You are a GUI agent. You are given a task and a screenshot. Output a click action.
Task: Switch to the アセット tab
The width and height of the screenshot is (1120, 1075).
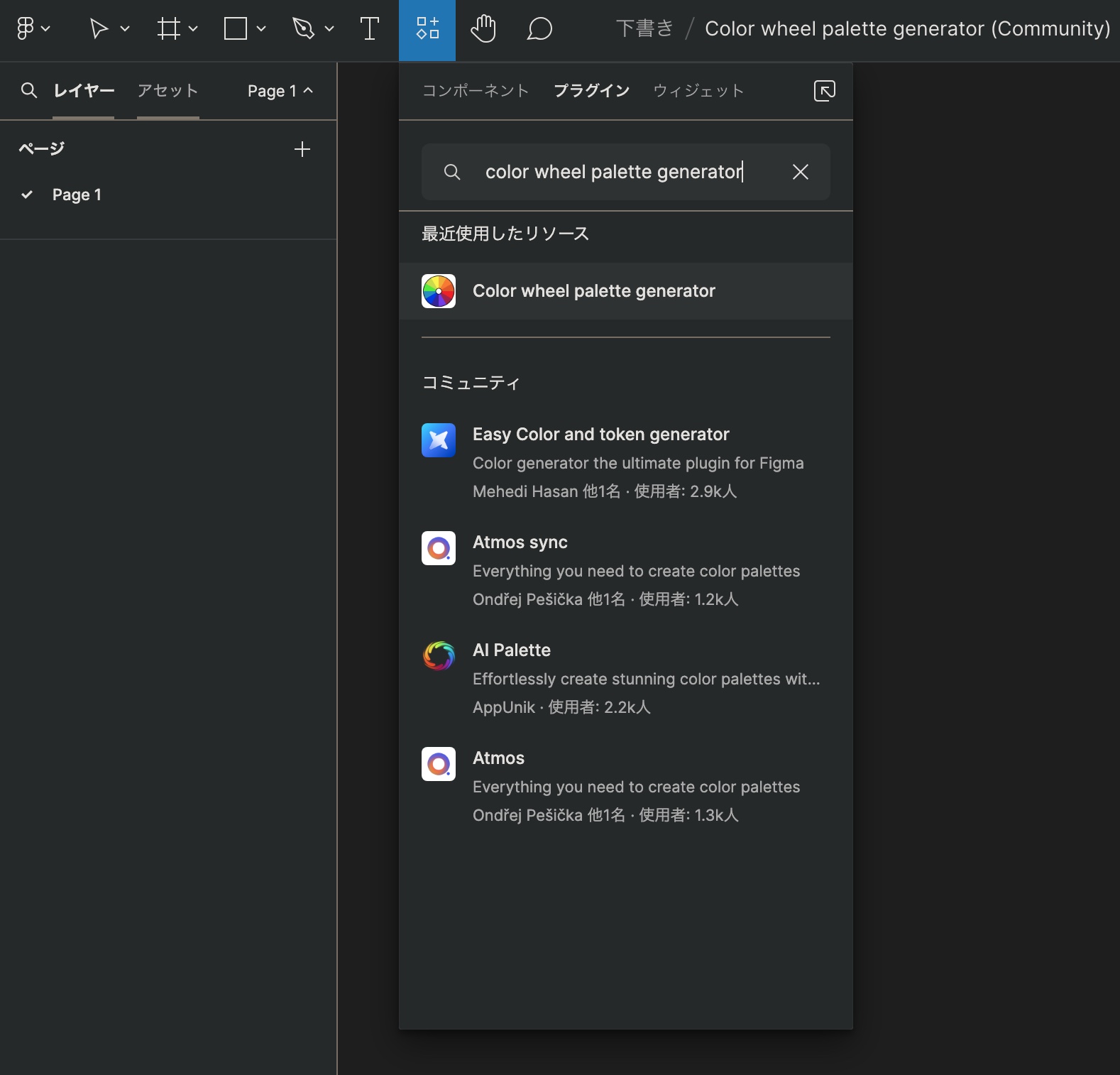(168, 91)
